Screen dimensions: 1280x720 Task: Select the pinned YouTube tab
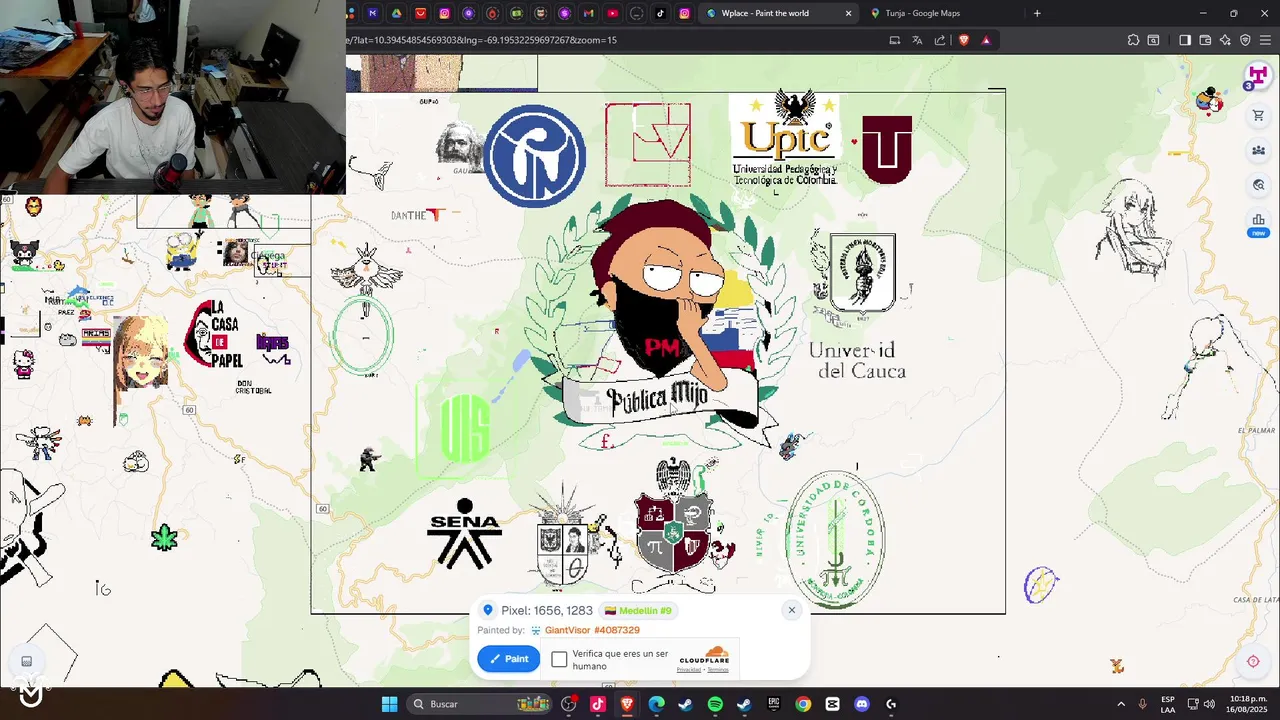(x=613, y=13)
